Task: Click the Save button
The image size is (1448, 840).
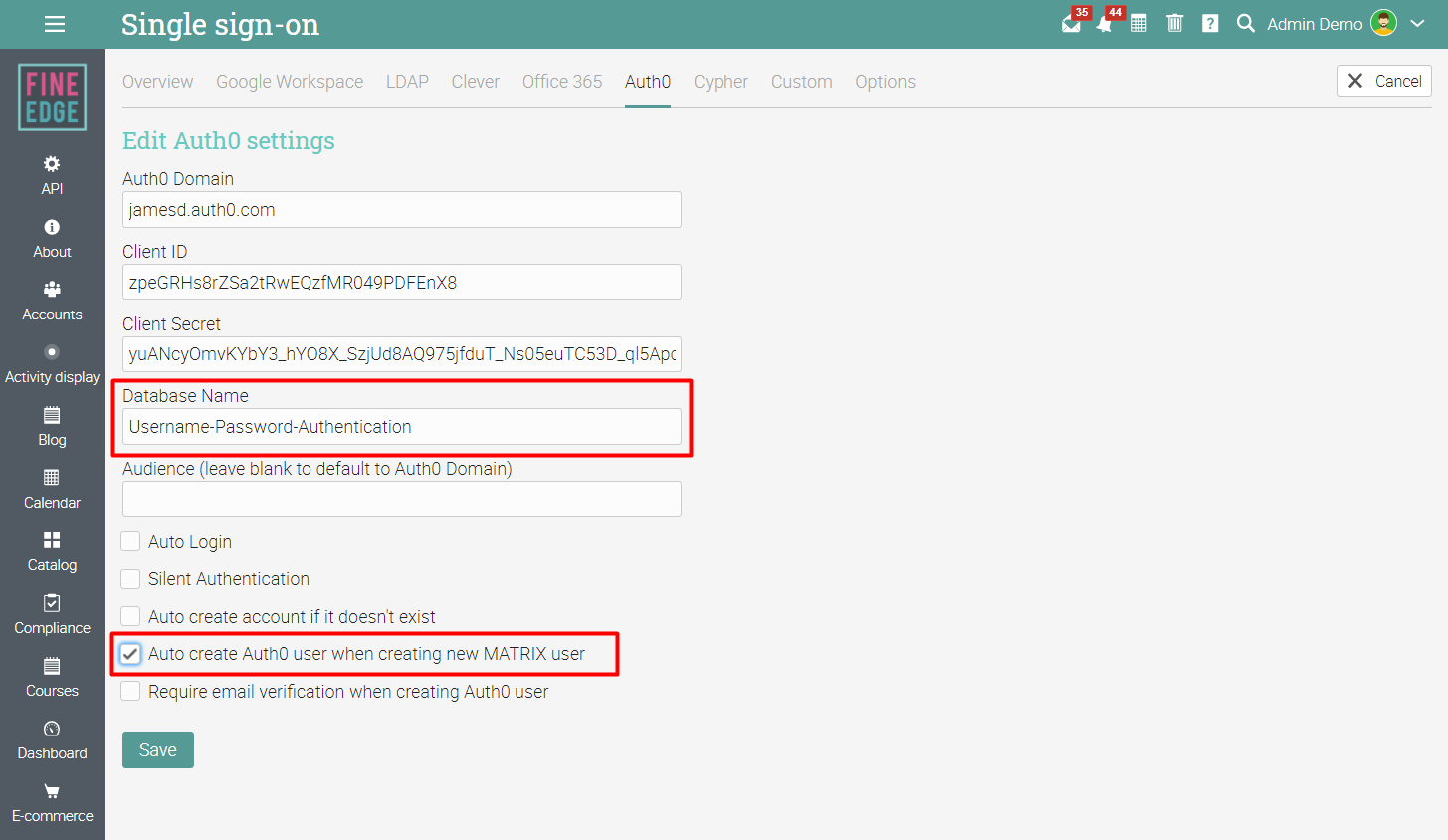Action: 158,750
